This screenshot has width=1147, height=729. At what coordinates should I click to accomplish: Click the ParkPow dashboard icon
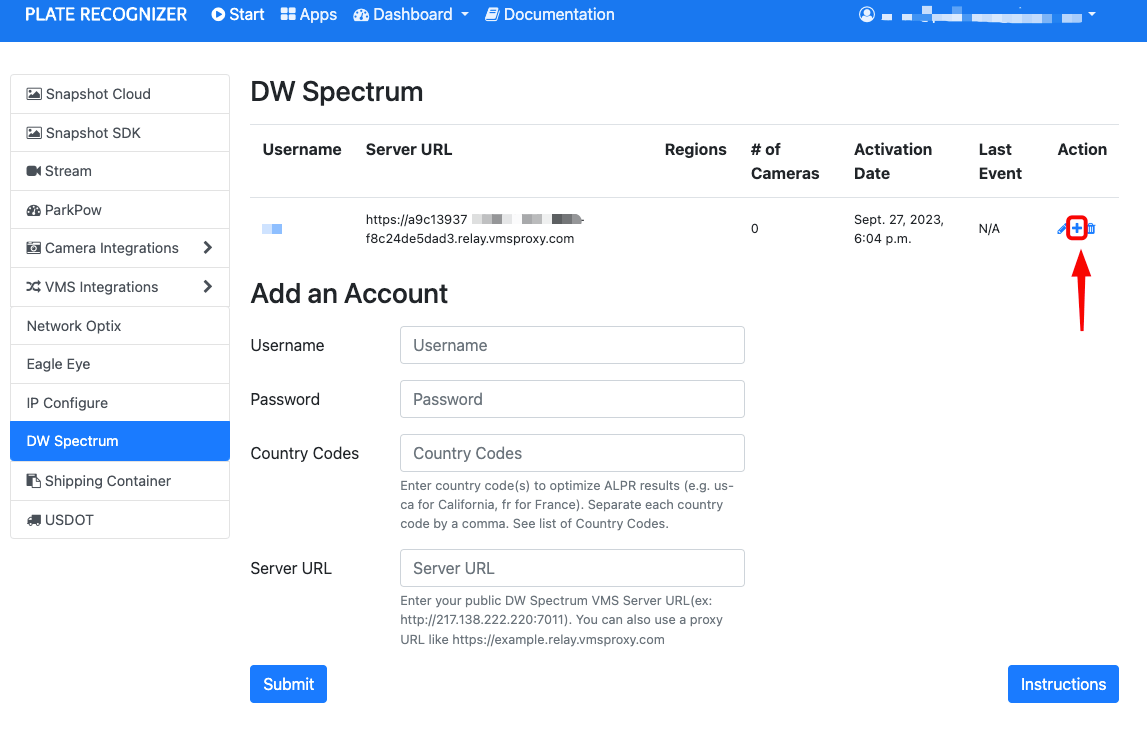35,209
